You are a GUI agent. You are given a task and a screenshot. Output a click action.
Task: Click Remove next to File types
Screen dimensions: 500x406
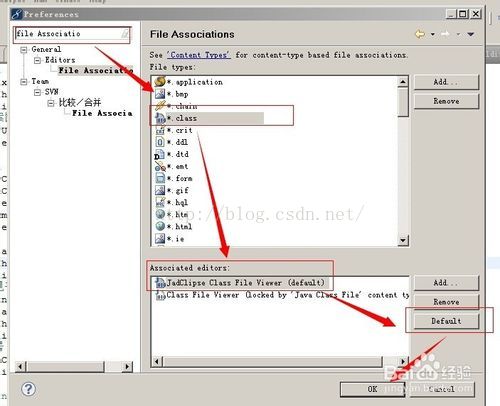click(446, 101)
